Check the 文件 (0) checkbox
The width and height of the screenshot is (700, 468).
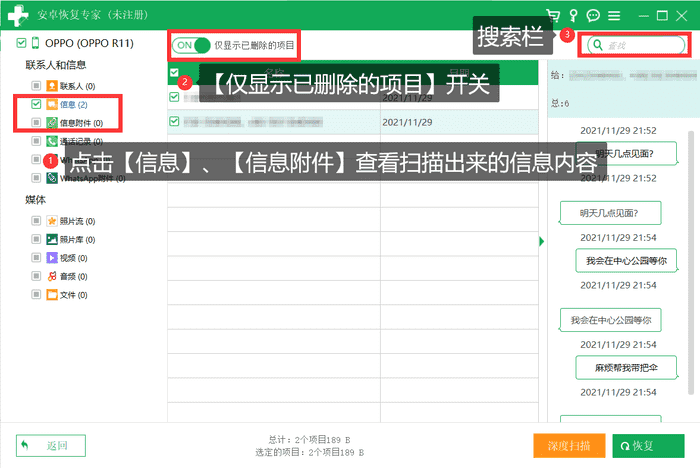point(36,294)
